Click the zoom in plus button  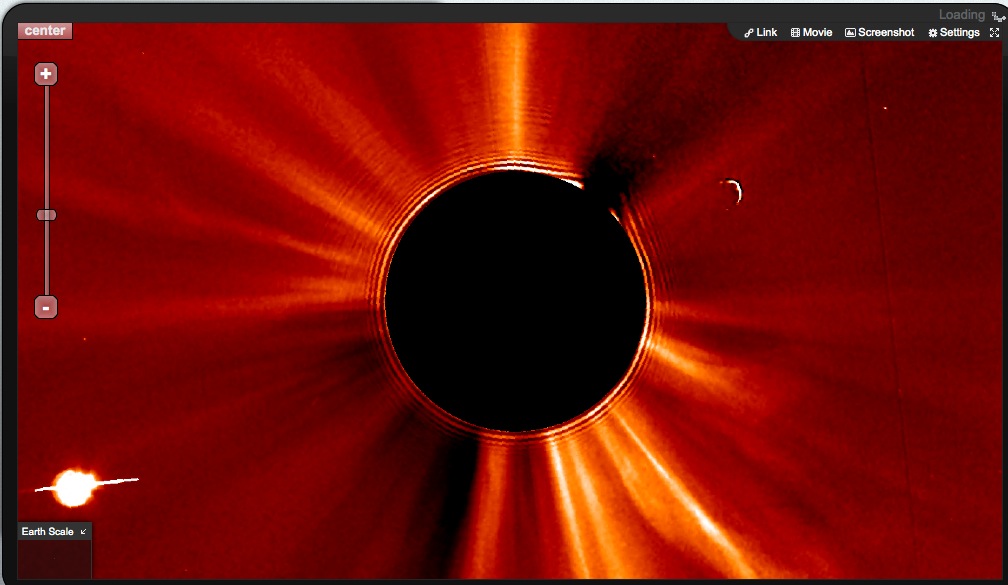tap(46, 74)
